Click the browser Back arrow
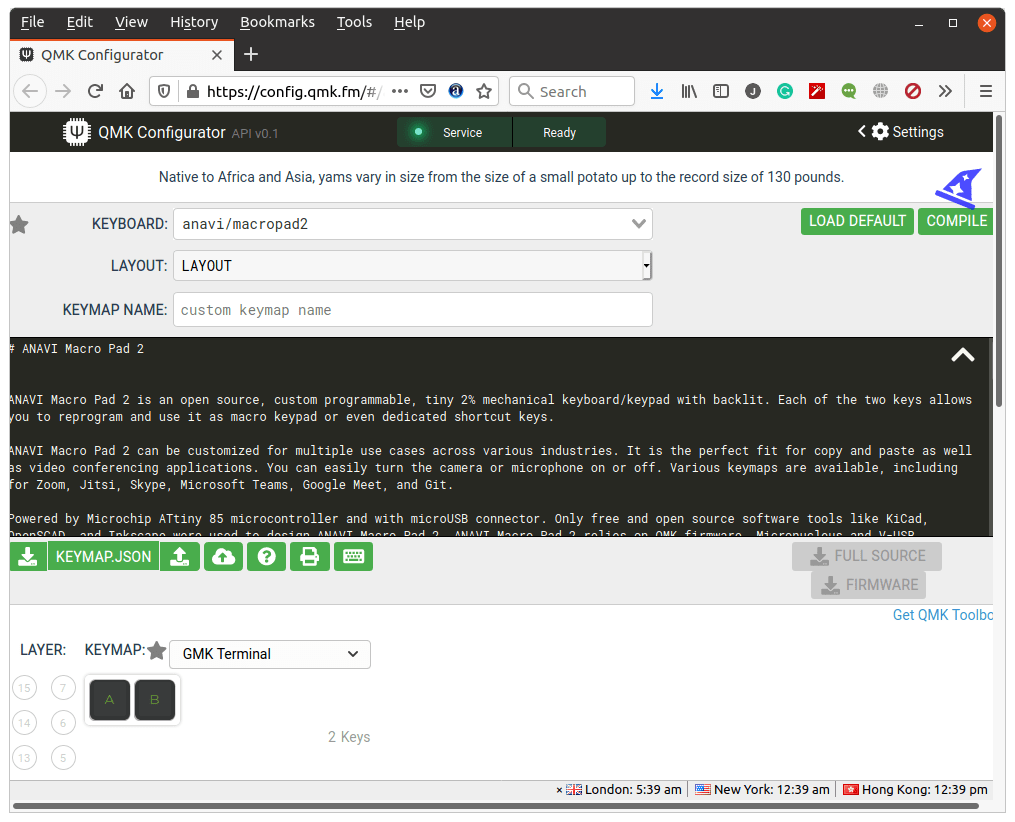 30,91
